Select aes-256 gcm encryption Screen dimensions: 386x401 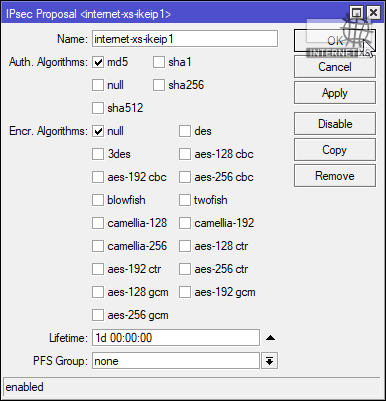98,315
